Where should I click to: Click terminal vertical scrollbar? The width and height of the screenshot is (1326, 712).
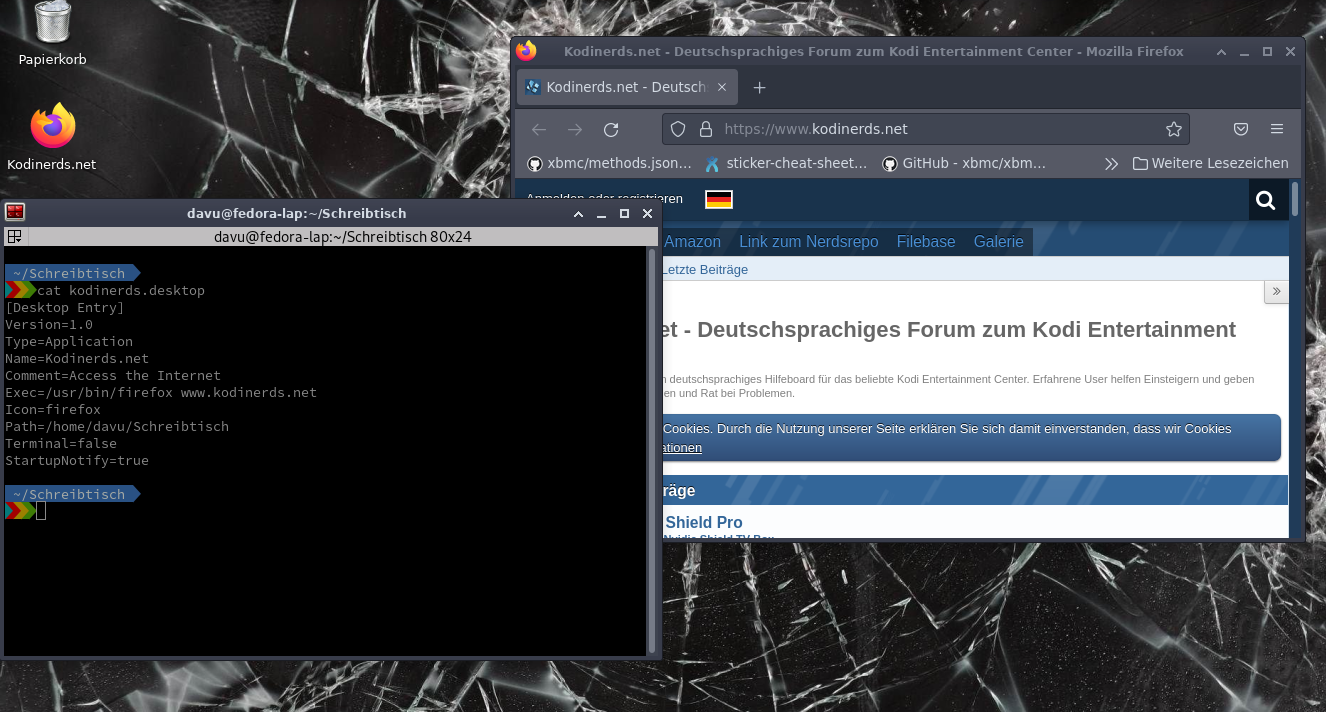coord(653,450)
